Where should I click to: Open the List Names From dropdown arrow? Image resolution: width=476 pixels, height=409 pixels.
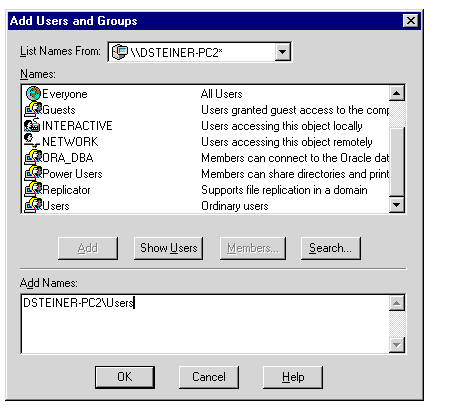[x=282, y=52]
